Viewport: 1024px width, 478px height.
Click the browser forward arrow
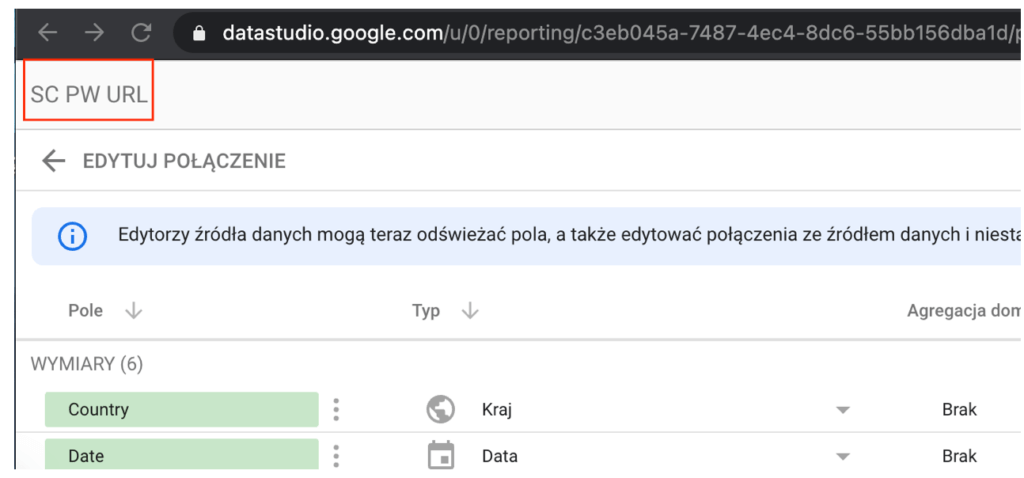[x=94, y=32]
